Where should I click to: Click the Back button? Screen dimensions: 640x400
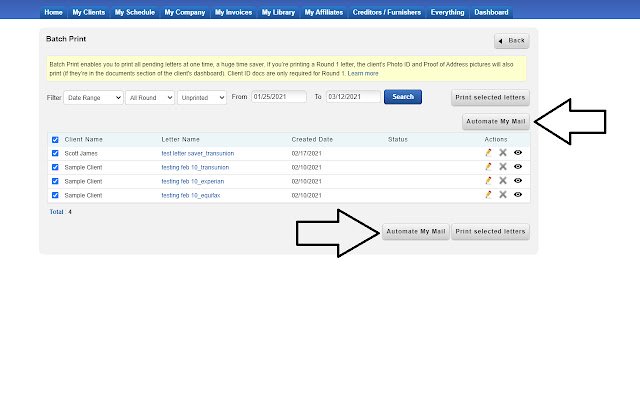pyautogui.click(x=512, y=41)
